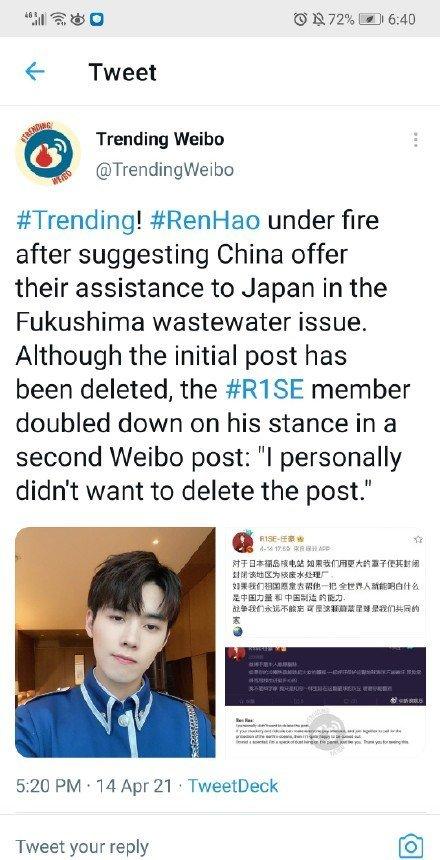The height and width of the screenshot is (860, 440).
Task: Tap the Trending Weibo display name
Action: (x=160, y=139)
